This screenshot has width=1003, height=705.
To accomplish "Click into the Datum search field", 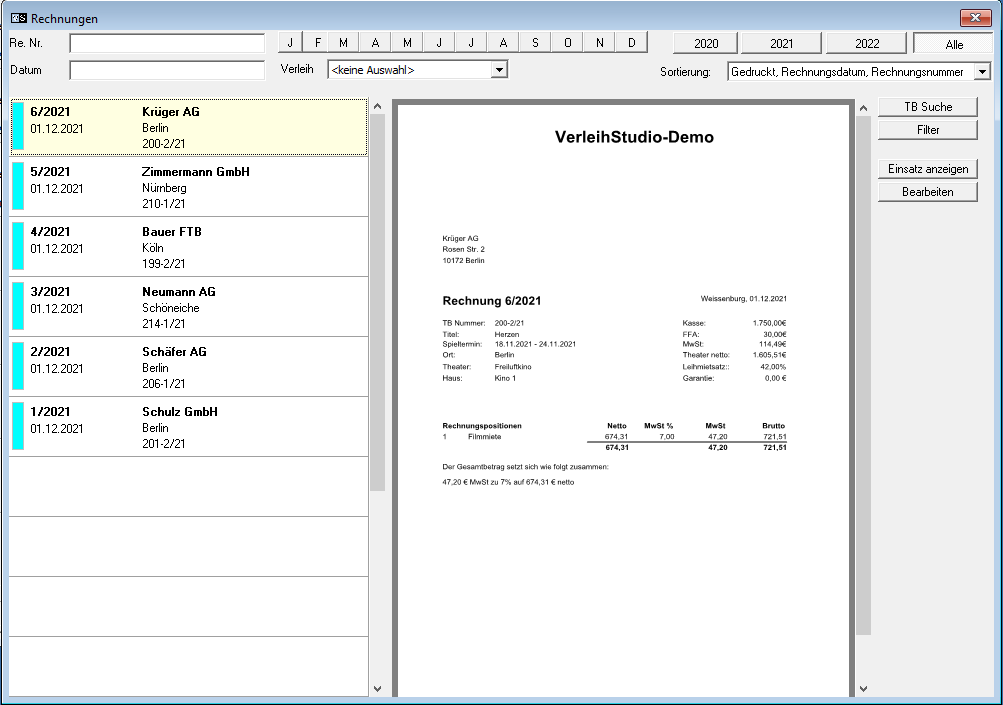I will pos(167,71).
